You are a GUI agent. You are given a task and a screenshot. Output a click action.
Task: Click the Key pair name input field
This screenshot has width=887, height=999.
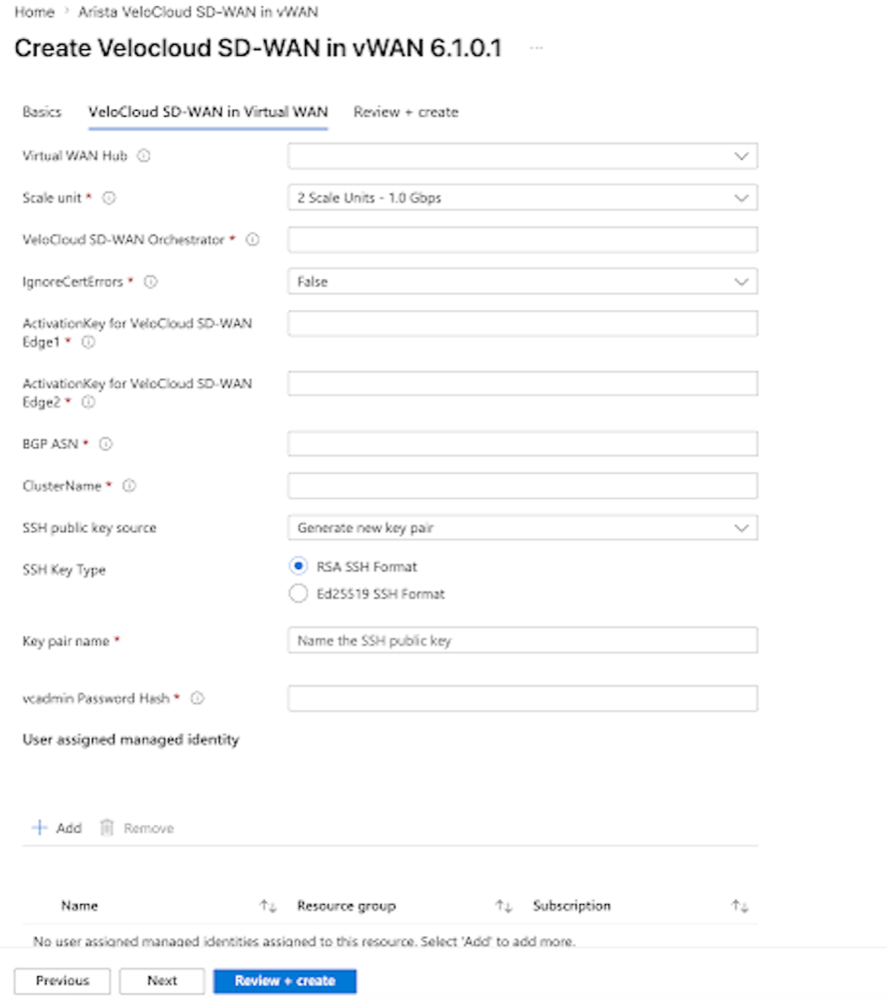pyautogui.click(x=523, y=640)
